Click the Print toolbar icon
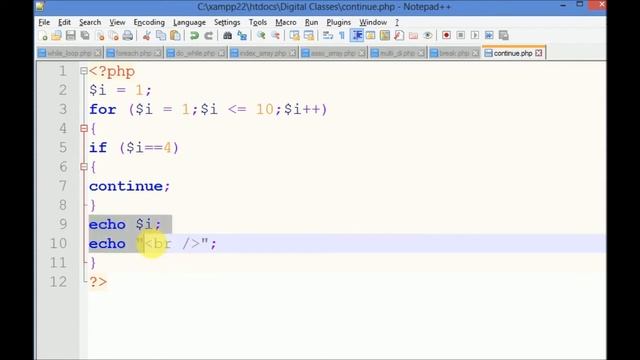 pyautogui.click(x=128, y=36)
